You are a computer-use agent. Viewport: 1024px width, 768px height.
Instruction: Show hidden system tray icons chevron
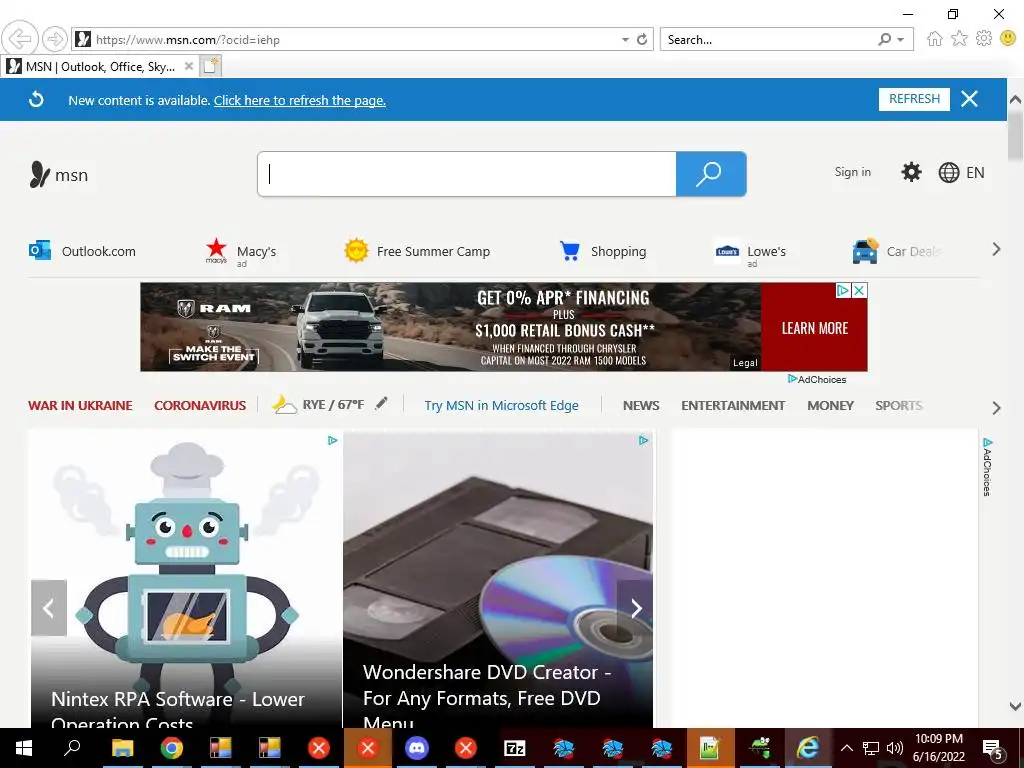(x=846, y=748)
